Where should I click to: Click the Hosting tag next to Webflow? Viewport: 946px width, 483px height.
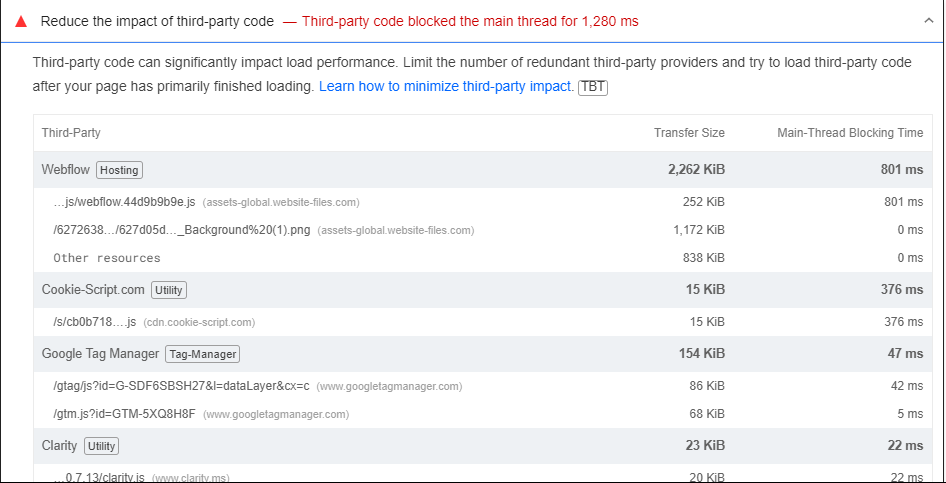[x=120, y=170]
